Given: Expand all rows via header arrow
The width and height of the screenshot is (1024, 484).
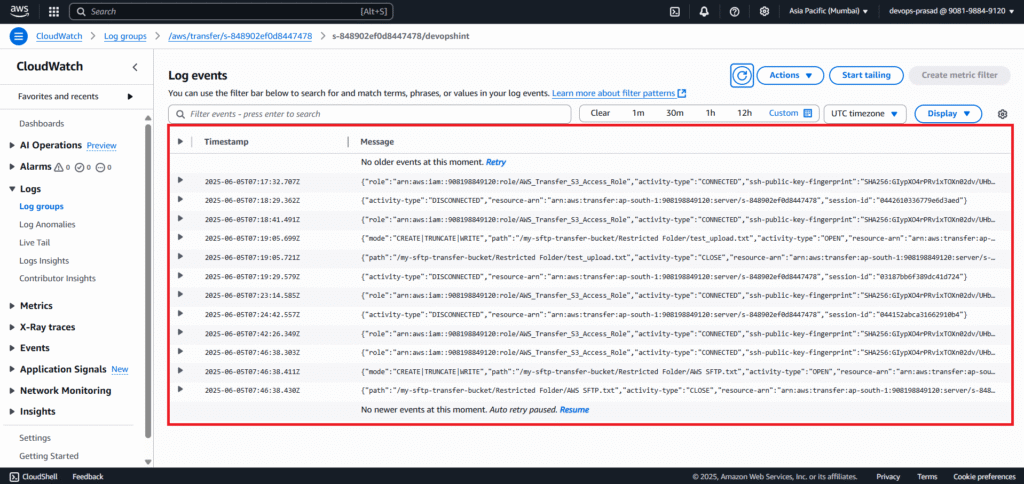Looking at the screenshot, I should (180, 141).
